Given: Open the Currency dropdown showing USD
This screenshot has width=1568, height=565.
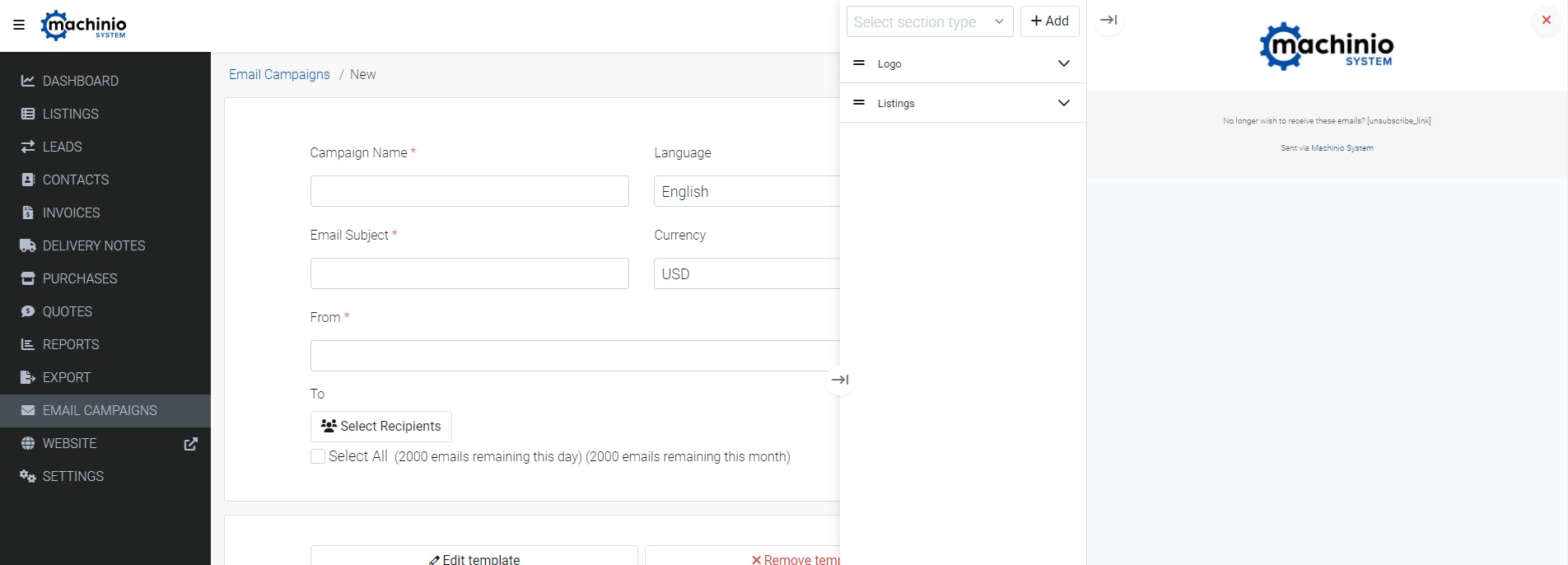Looking at the screenshot, I should pos(747,273).
